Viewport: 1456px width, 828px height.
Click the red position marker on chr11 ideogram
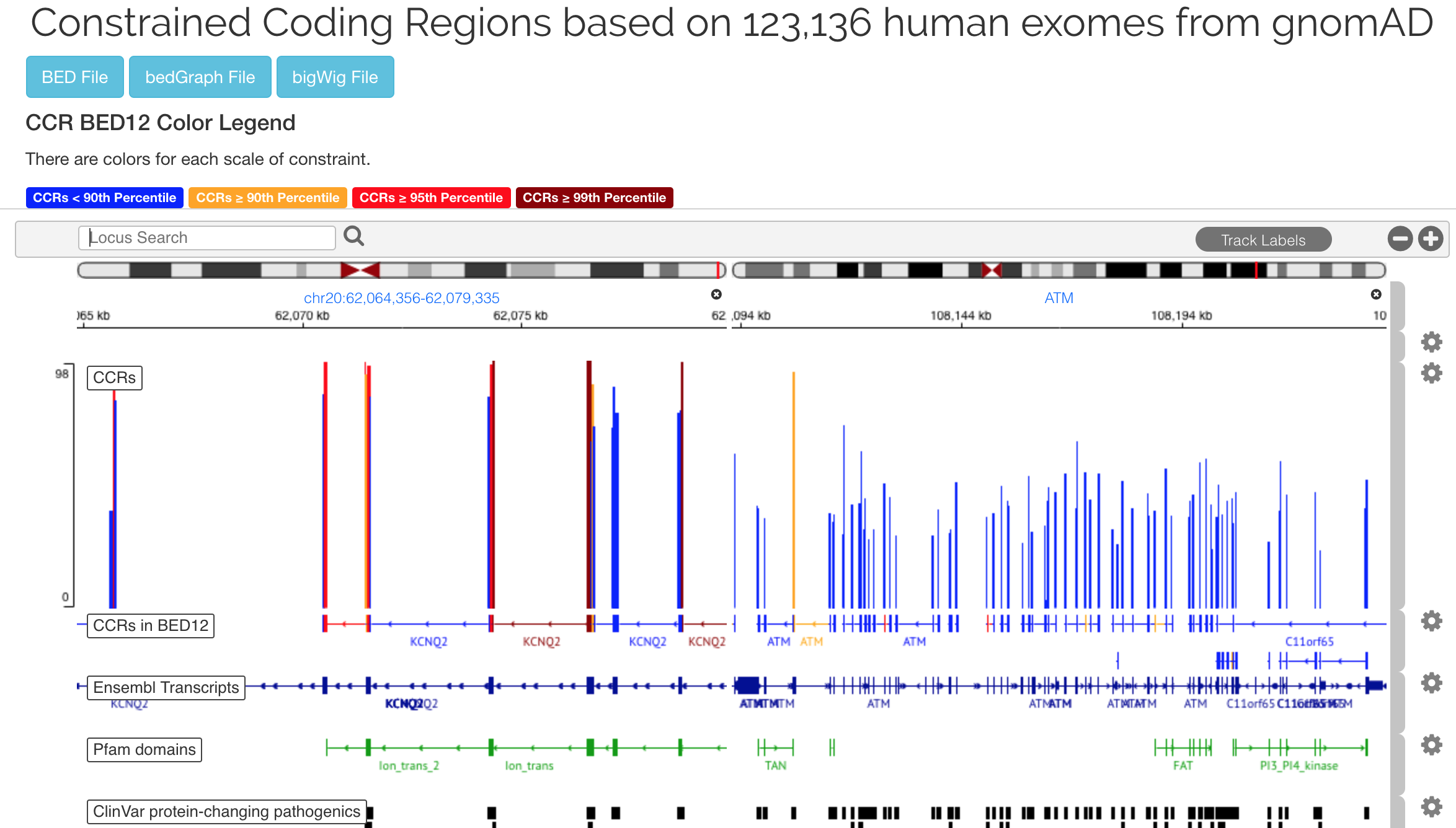(1256, 270)
